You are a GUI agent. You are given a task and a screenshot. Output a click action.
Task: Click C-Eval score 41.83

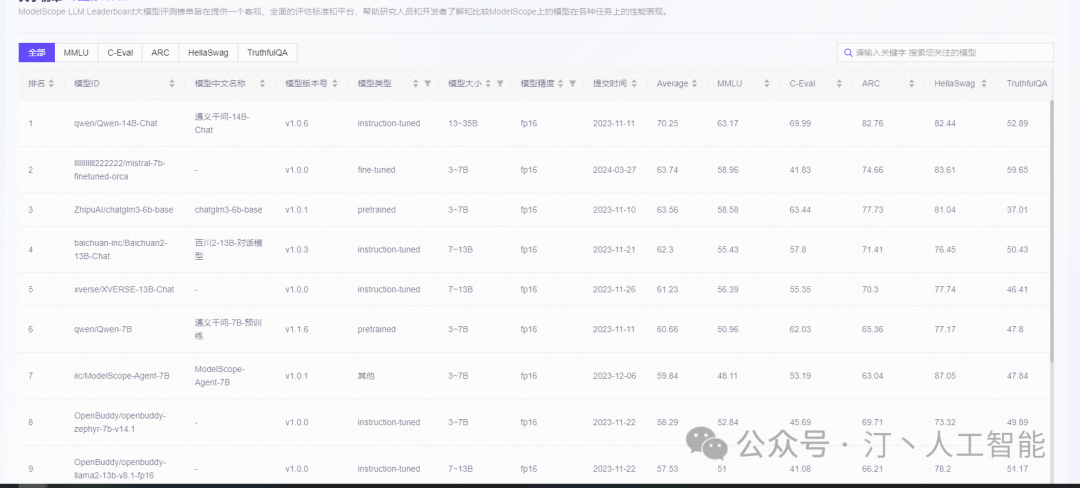tap(800, 169)
